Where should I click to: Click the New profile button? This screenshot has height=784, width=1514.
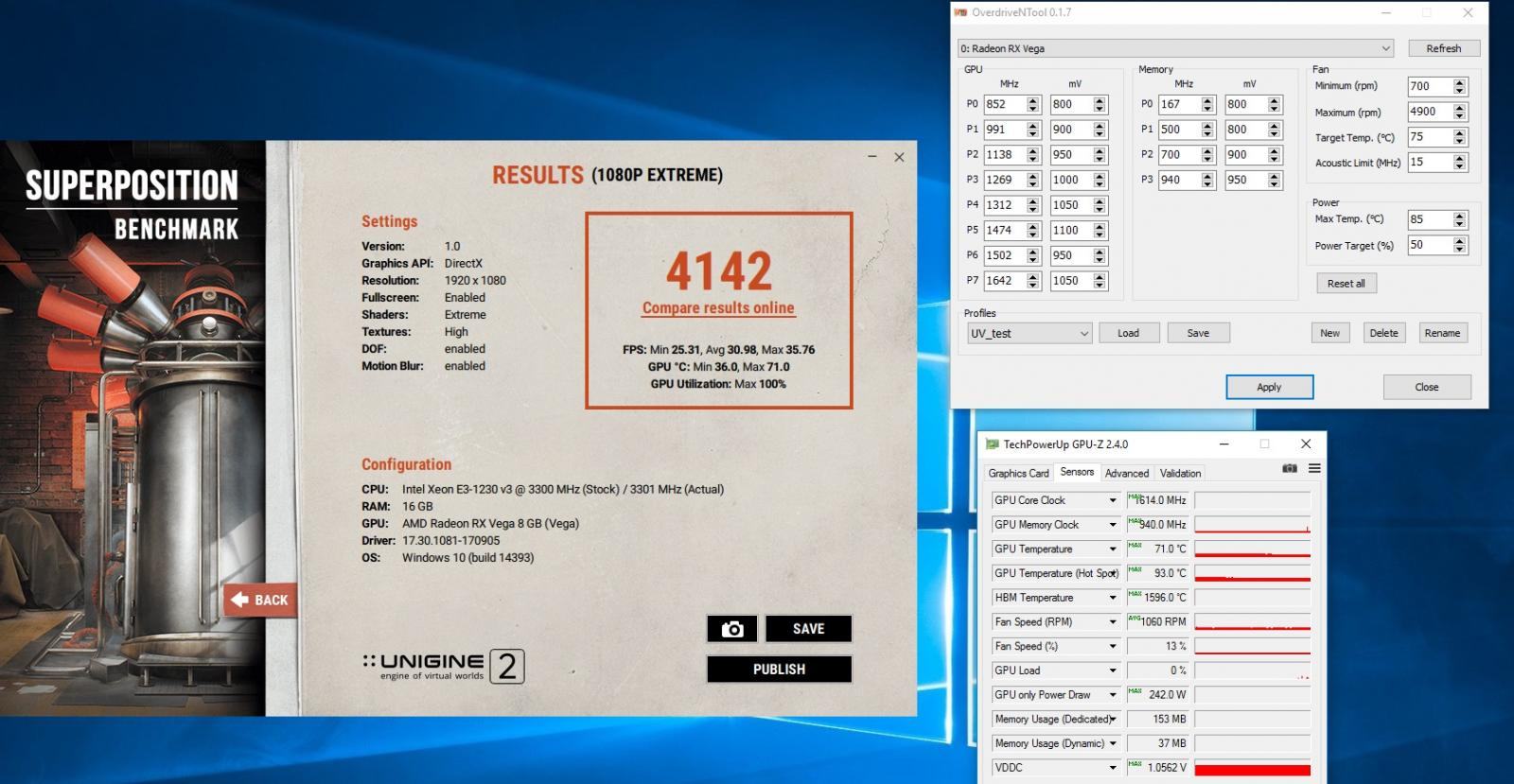pyautogui.click(x=1329, y=333)
